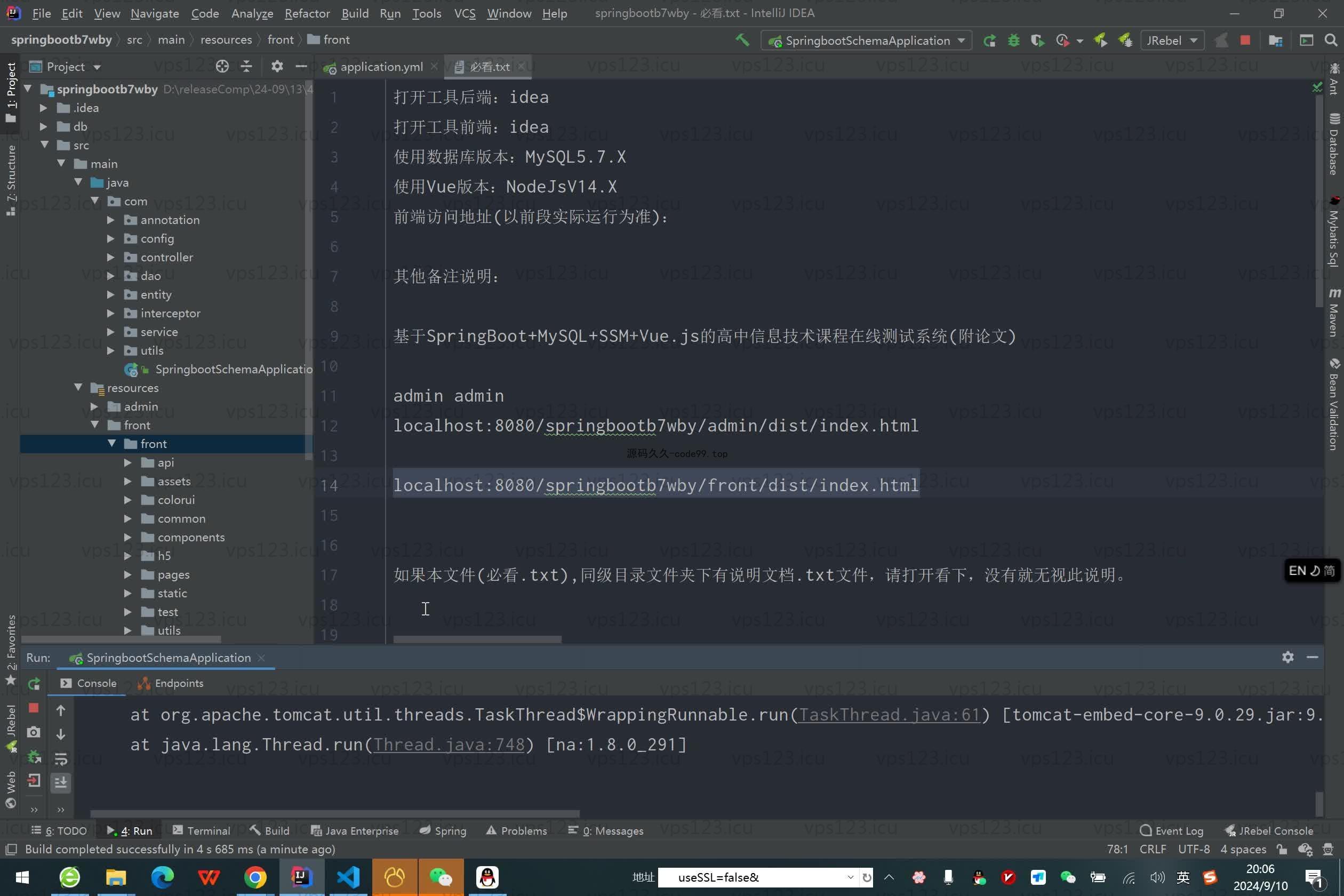The width and height of the screenshot is (1344, 896).
Task: Run with JRebel rocket icon
Action: (x=1100, y=41)
